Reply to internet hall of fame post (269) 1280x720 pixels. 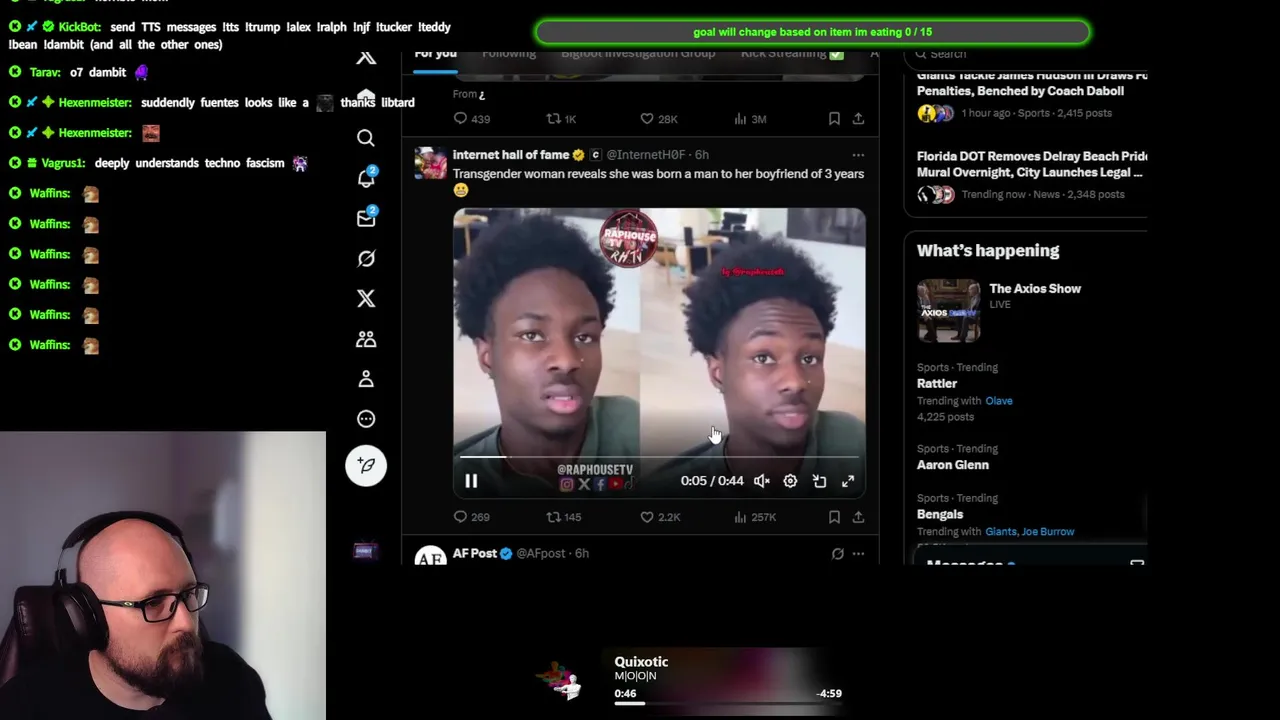pyautogui.click(x=472, y=517)
